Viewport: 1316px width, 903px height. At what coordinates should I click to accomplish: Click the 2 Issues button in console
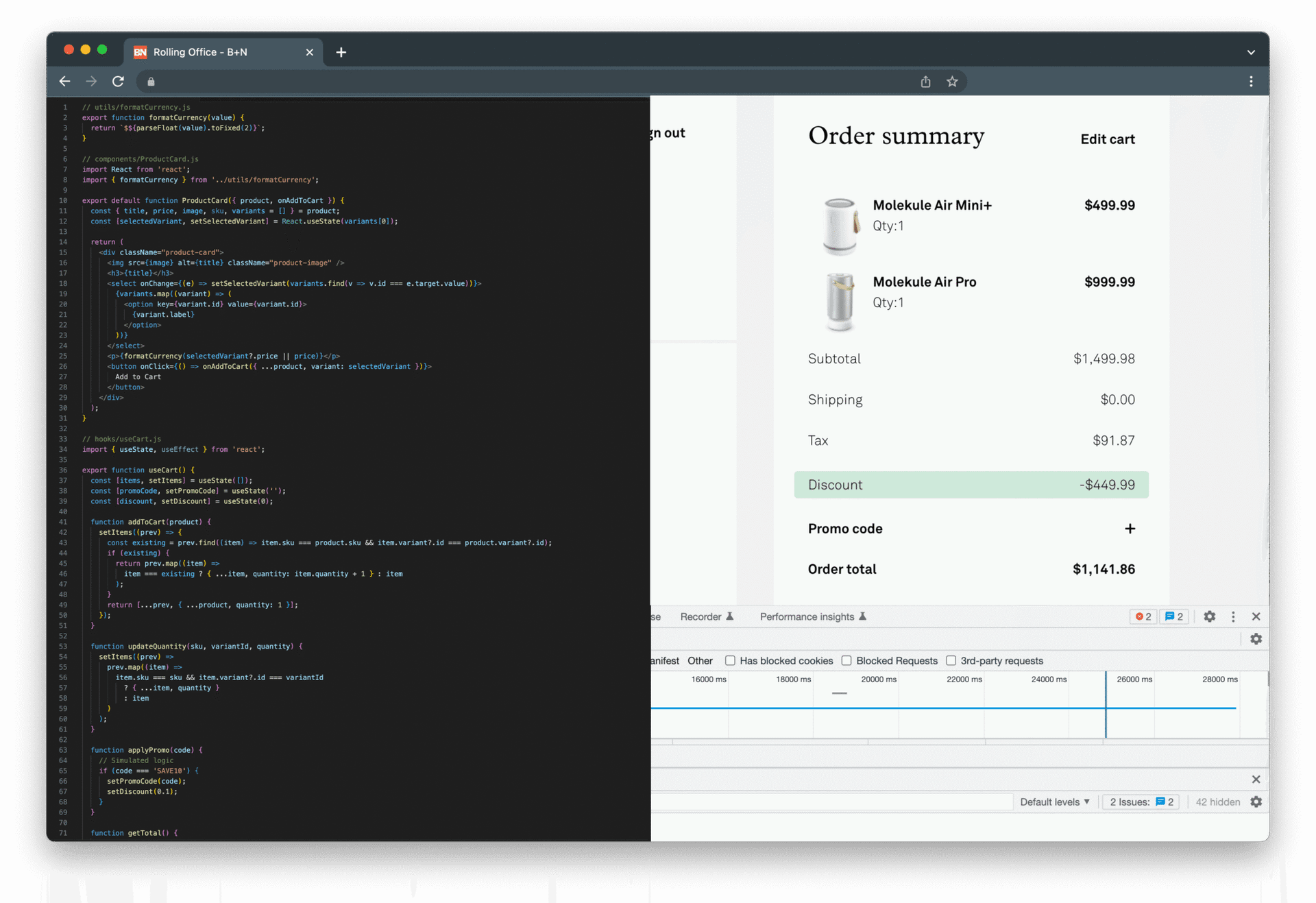coord(1141,802)
